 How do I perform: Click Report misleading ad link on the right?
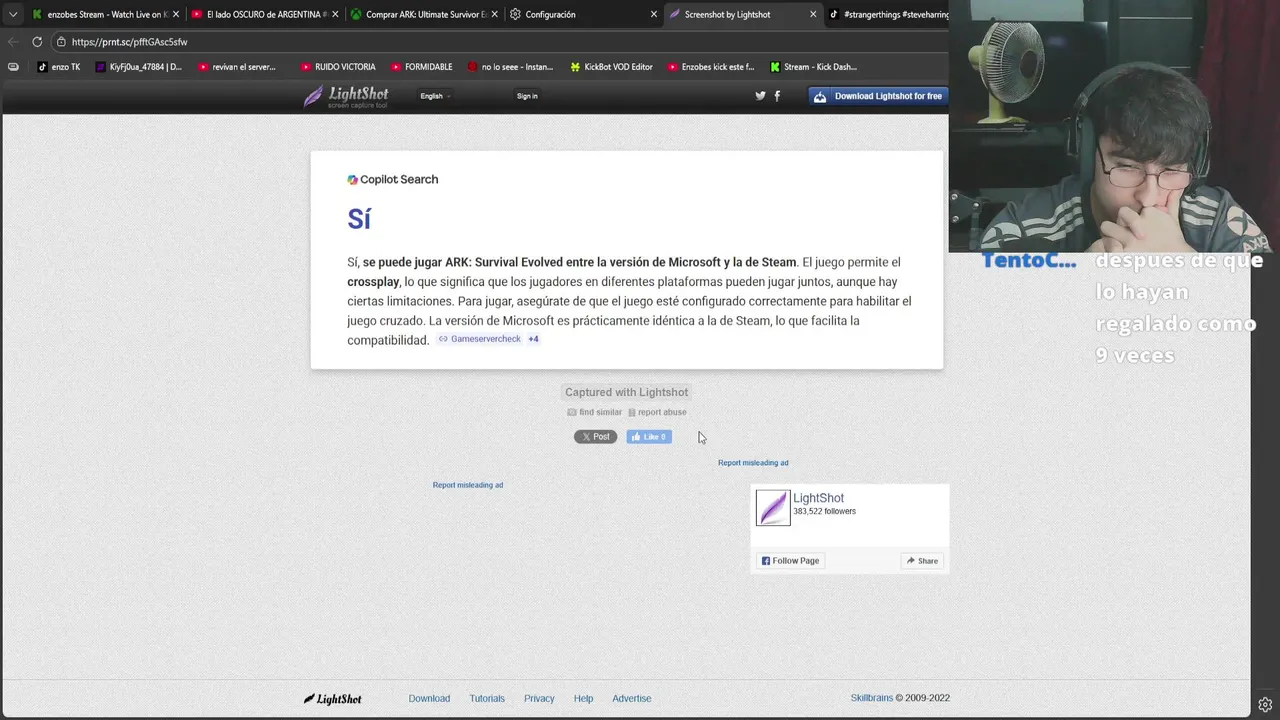tap(753, 463)
